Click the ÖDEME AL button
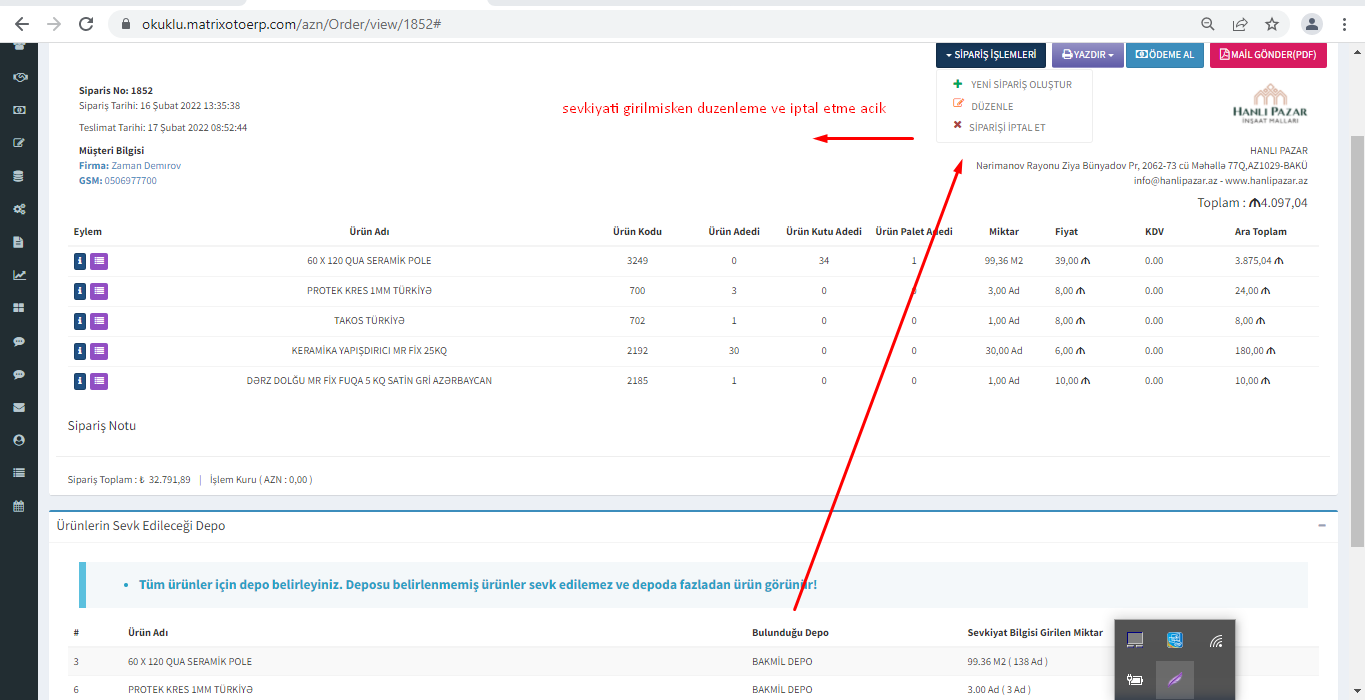Image resolution: width=1365 pixels, height=700 pixels. (1164, 55)
